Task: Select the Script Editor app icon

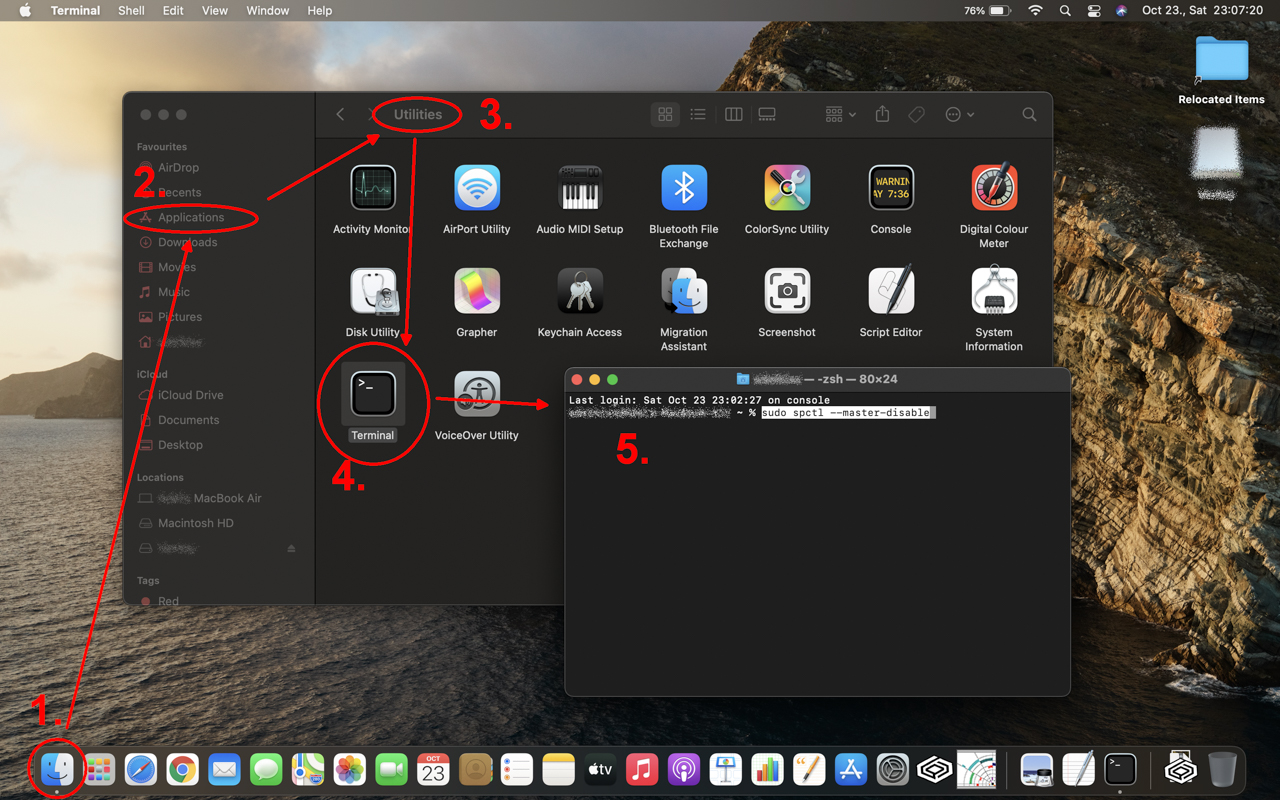Action: tap(891, 291)
